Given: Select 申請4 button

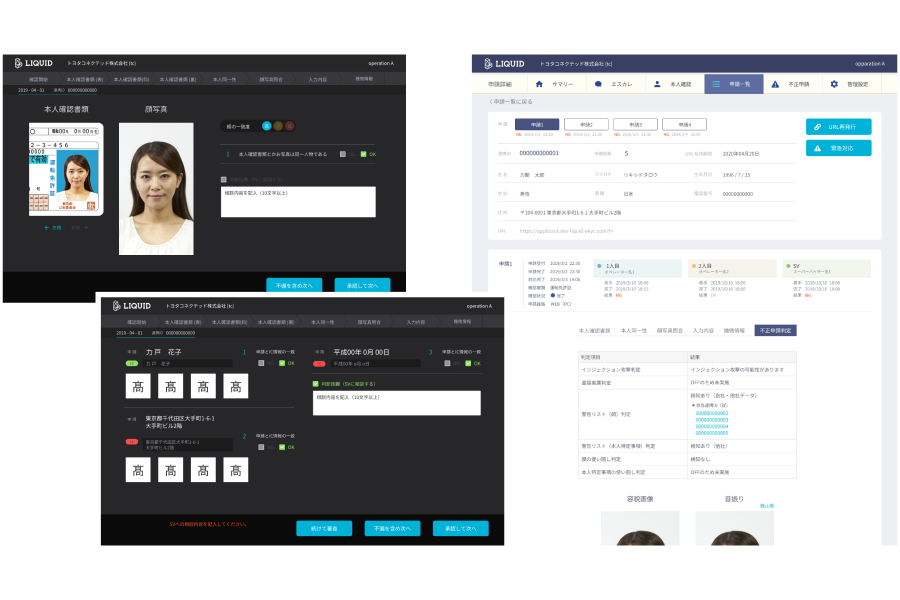Looking at the screenshot, I should (x=684, y=124).
